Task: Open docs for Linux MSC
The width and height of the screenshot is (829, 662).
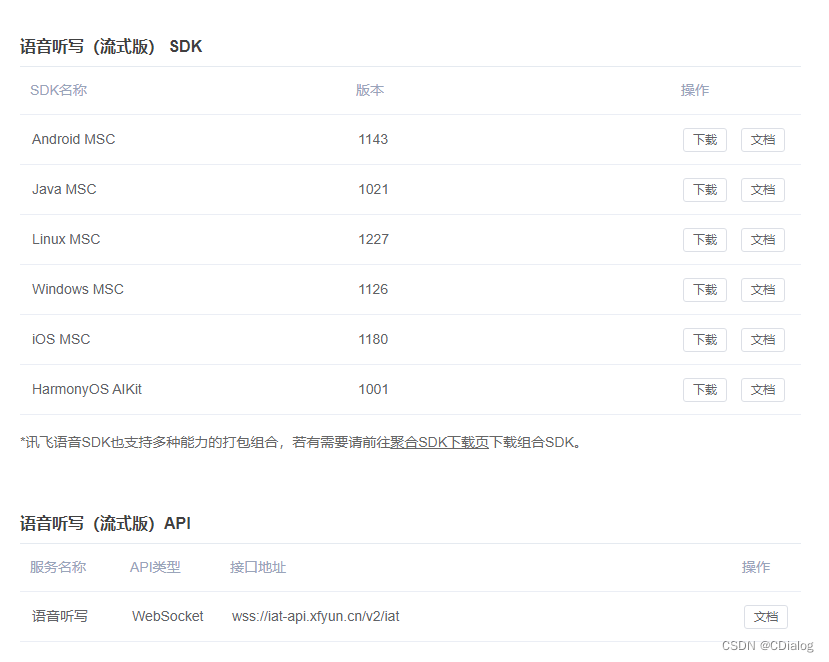Action: (762, 240)
